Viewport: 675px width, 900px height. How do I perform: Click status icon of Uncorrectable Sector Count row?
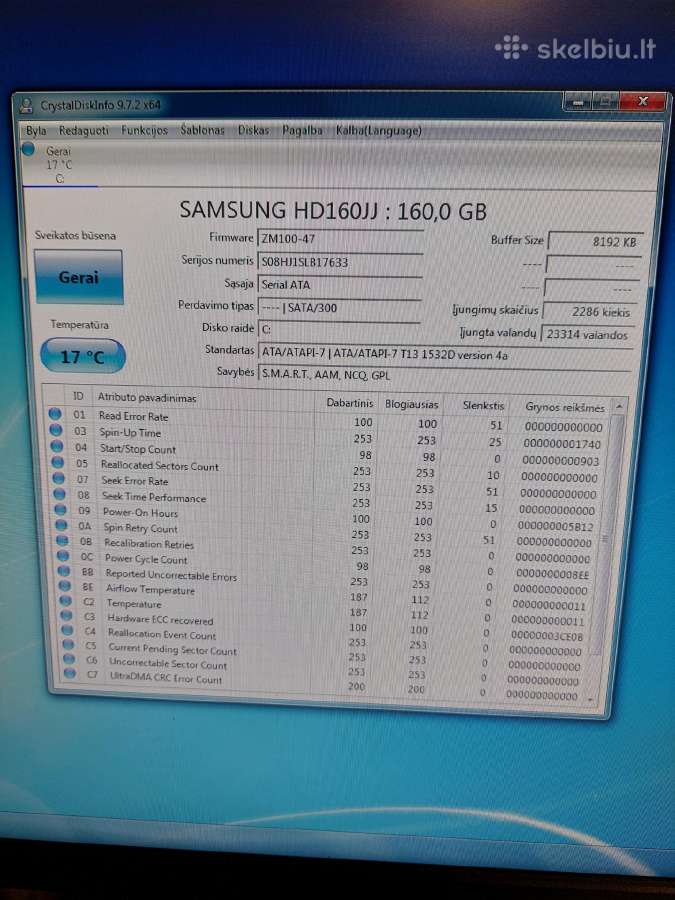(x=69, y=659)
